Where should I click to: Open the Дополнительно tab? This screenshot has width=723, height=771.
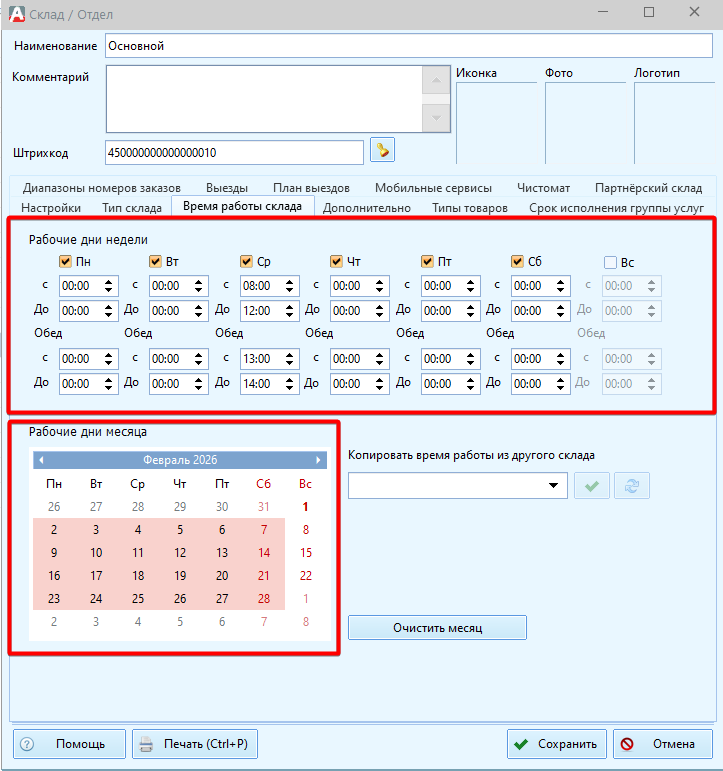tap(366, 208)
